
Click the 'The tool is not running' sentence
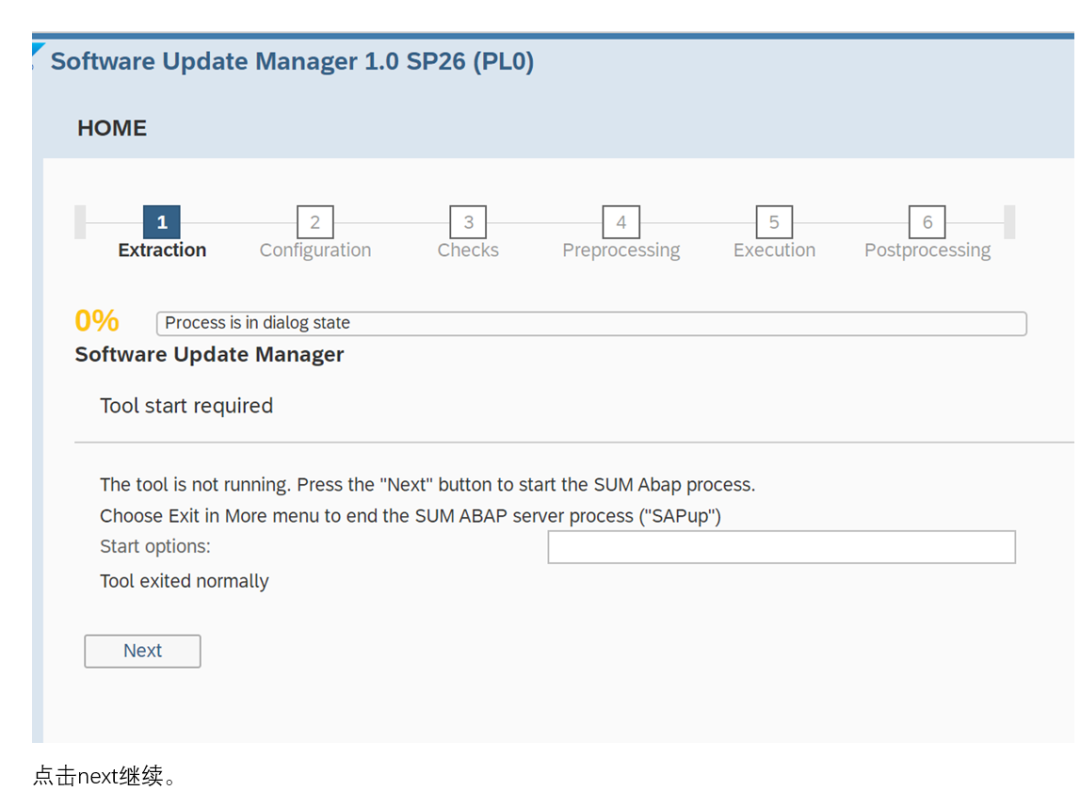click(x=427, y=485)
